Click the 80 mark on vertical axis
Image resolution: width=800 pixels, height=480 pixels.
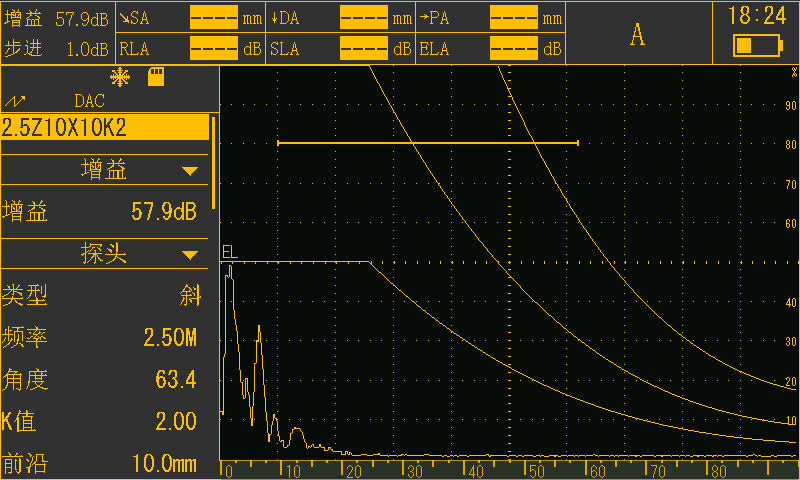[x=791, y=145]
